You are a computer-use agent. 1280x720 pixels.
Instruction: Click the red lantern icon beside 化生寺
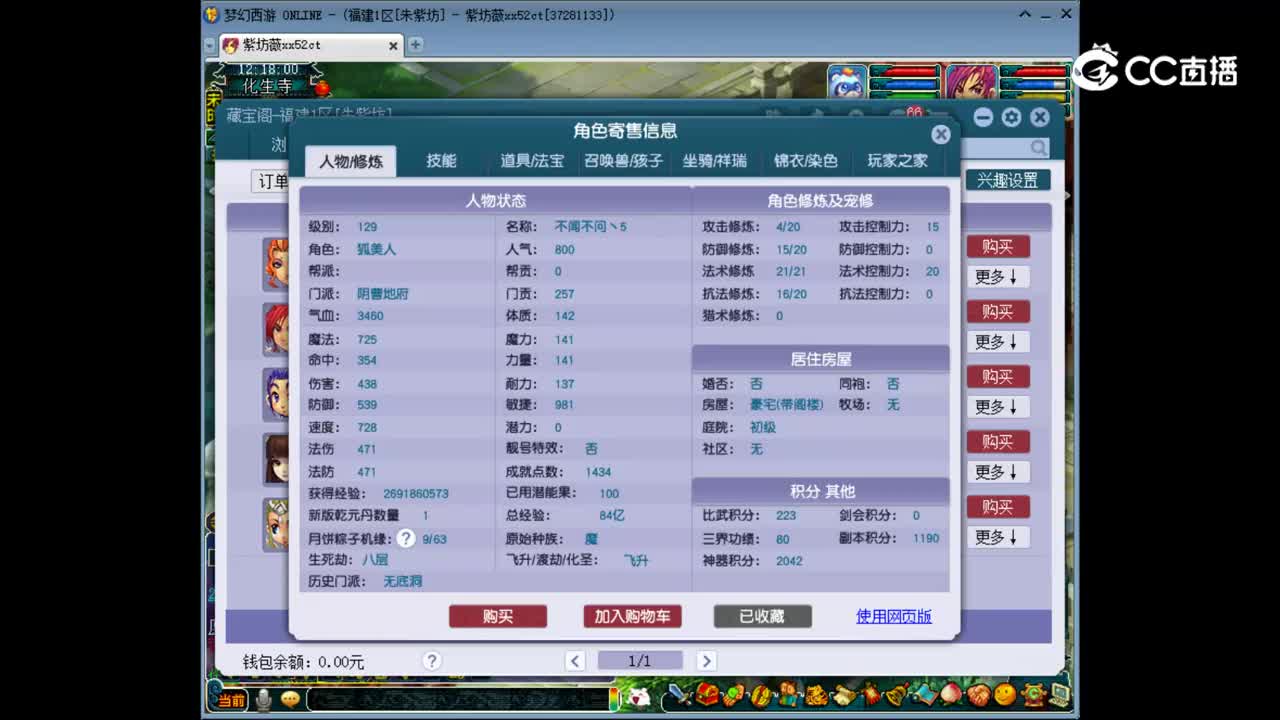click(x=321, y=88)
